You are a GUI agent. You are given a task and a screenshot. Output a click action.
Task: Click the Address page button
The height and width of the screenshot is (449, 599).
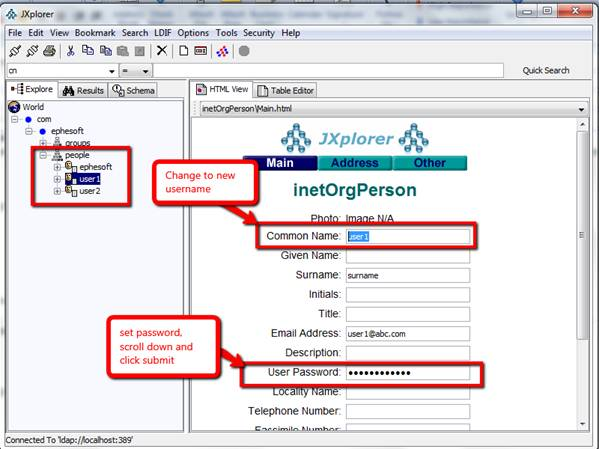pos(354,163)
